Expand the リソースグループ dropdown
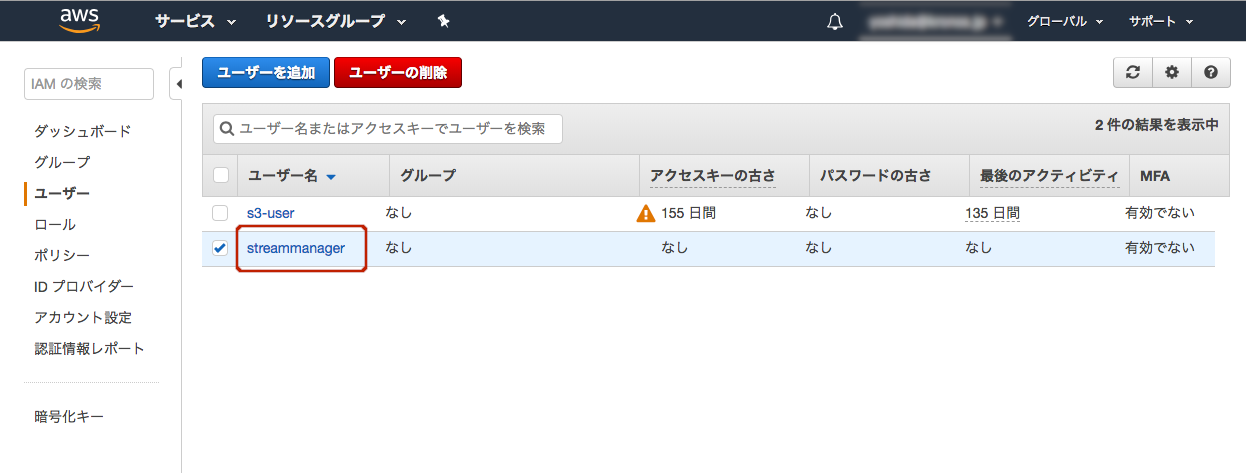The height and width of the screenshot is (473, 1246). 336,21
